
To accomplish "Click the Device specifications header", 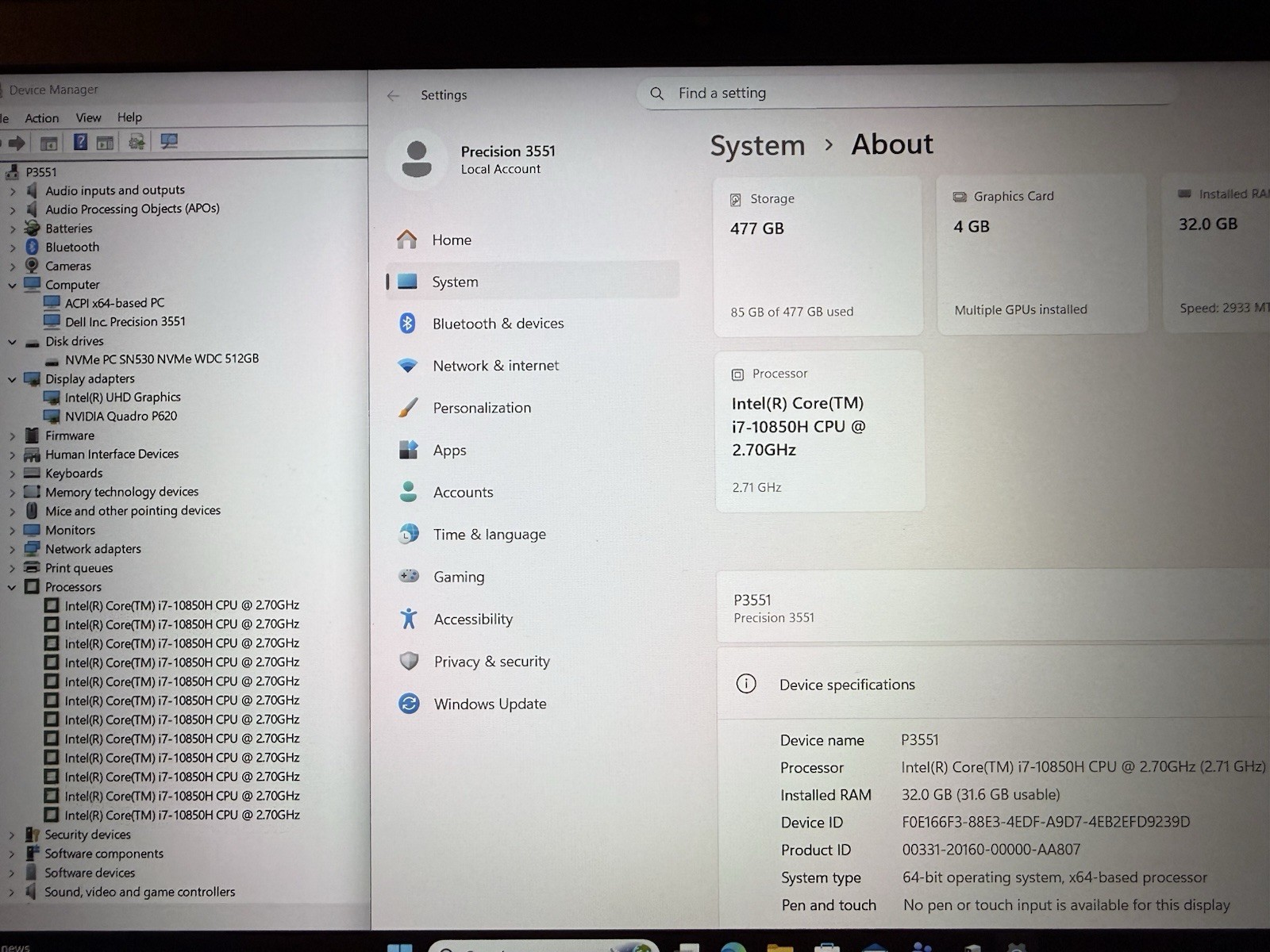I will [x=994, y=684].
